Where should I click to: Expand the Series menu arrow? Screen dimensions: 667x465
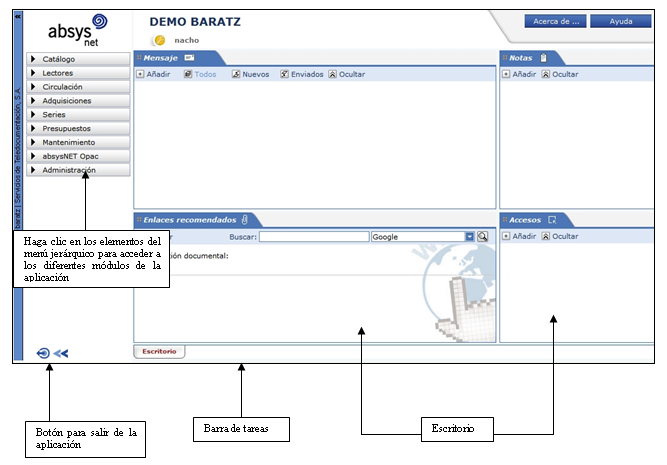pos(33,114)
